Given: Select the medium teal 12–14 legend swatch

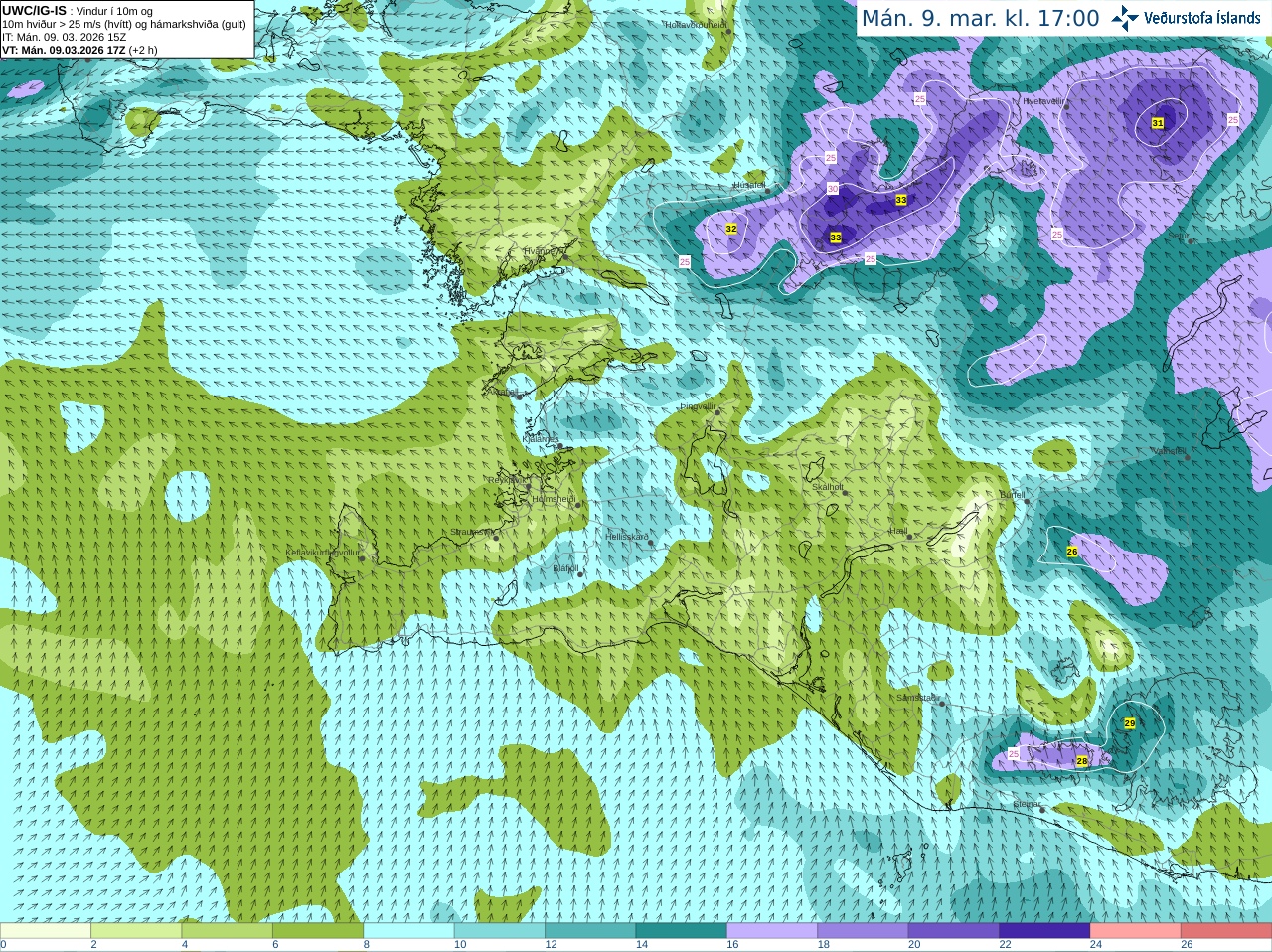Looking at the screenshot, I should [590, 931].
